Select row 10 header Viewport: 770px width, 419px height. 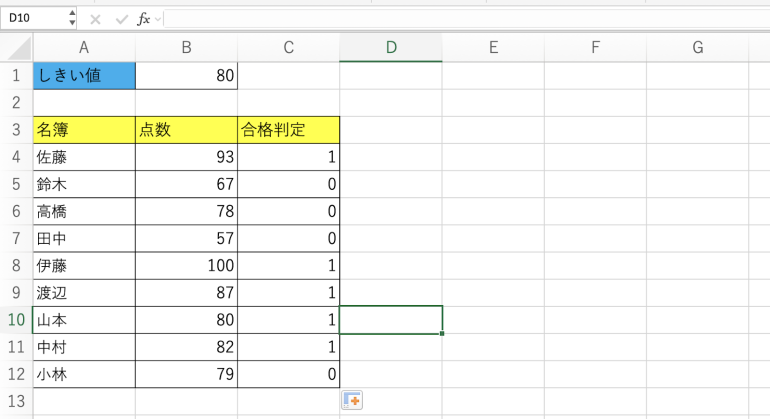click(x=16, y=320)
